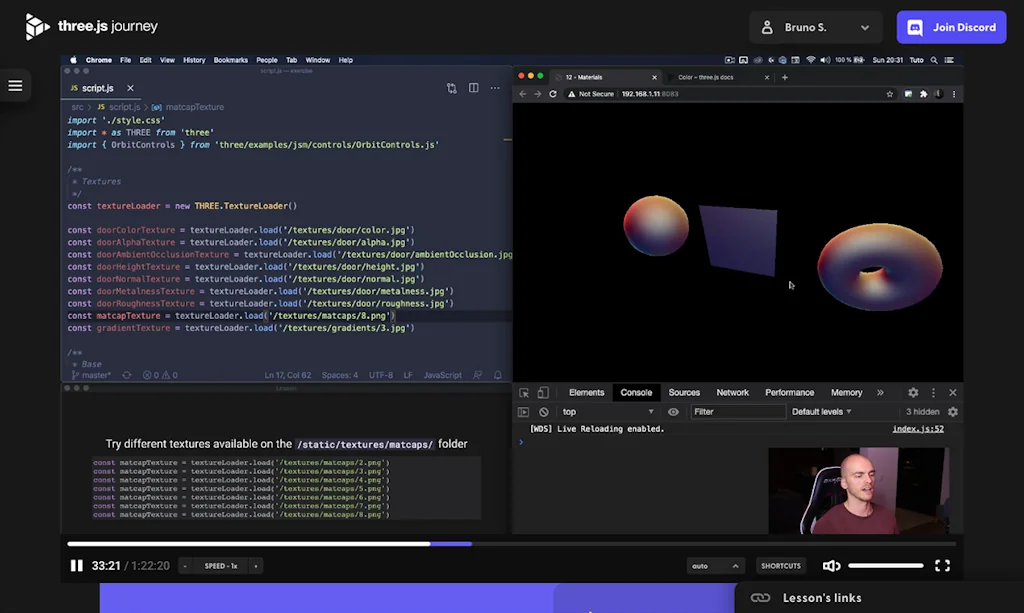Mute the video with the speaker icon

(x=831, y=565)
